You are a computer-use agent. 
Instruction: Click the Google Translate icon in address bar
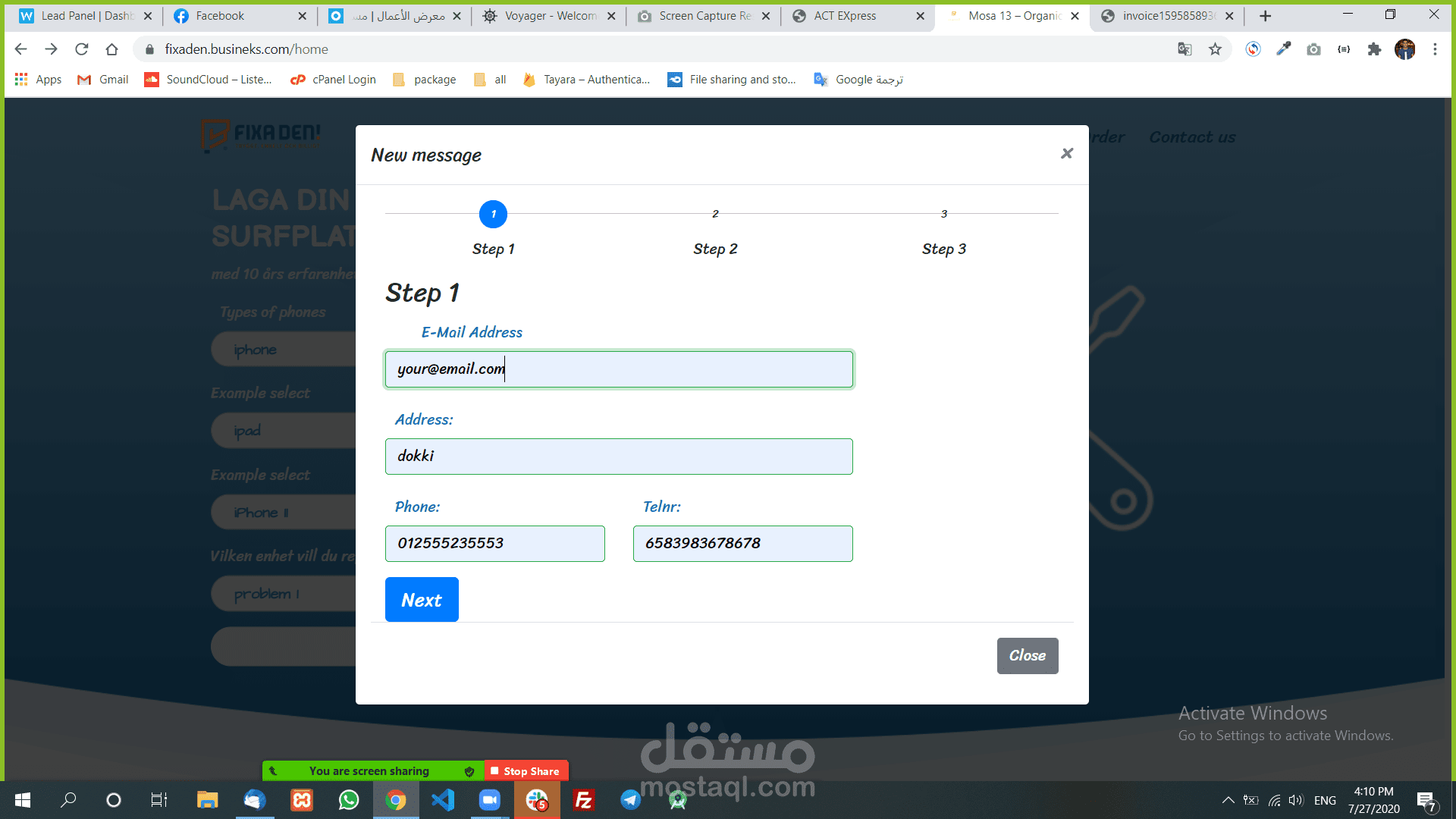(x=1185, y=49)
